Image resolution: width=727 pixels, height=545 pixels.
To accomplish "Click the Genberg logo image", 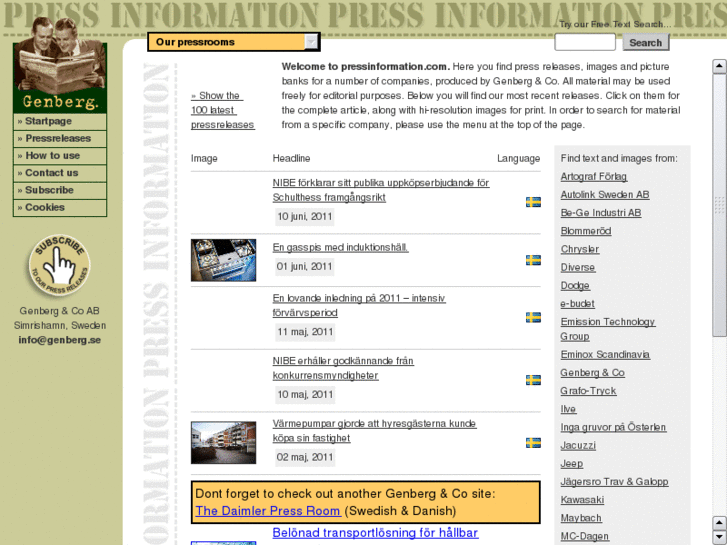I will click(x=60, y=64).
